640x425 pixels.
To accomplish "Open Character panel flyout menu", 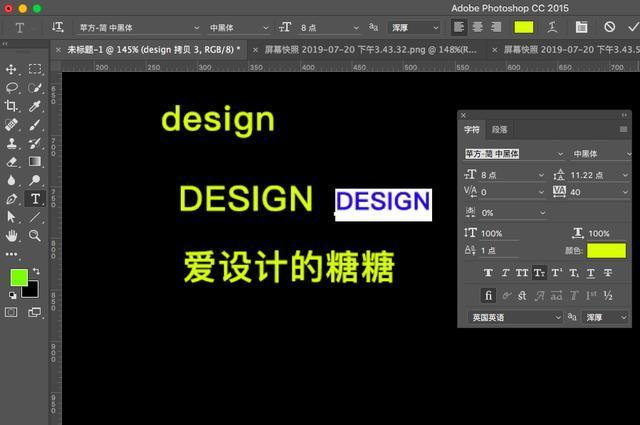I will (x=623, y=129).
